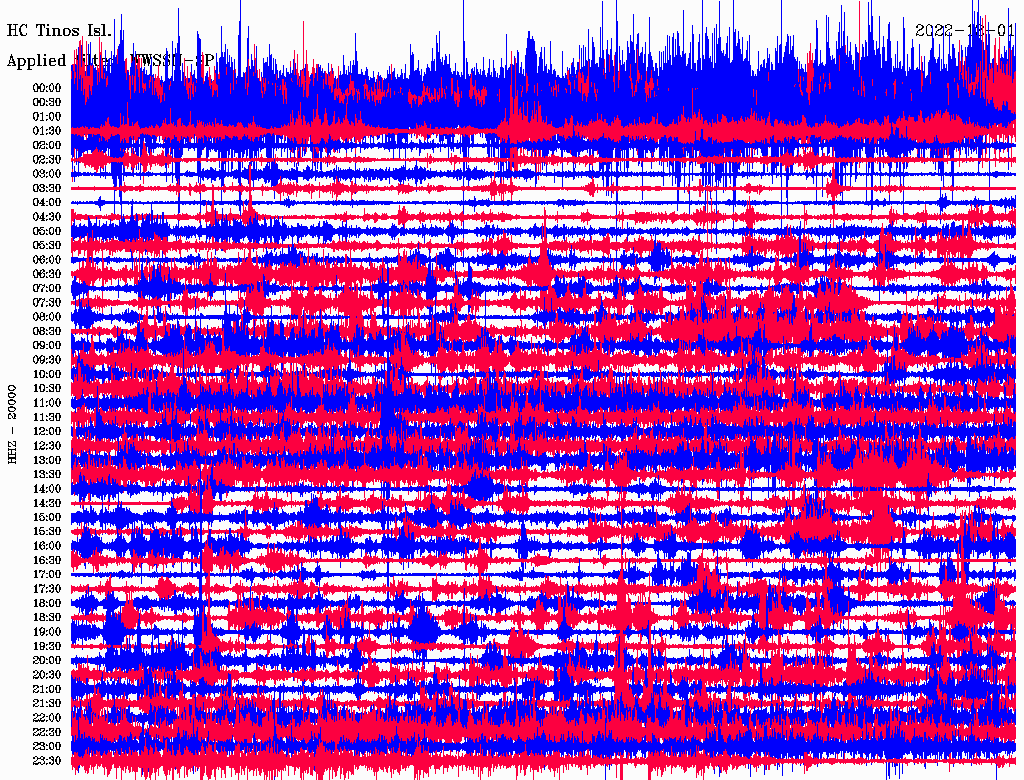Image resolution: width=1024 pixels, height=780 pixels.
Task: Click the 'HC Tinos Isl.' station title
Action: click(x=59, y=31)
